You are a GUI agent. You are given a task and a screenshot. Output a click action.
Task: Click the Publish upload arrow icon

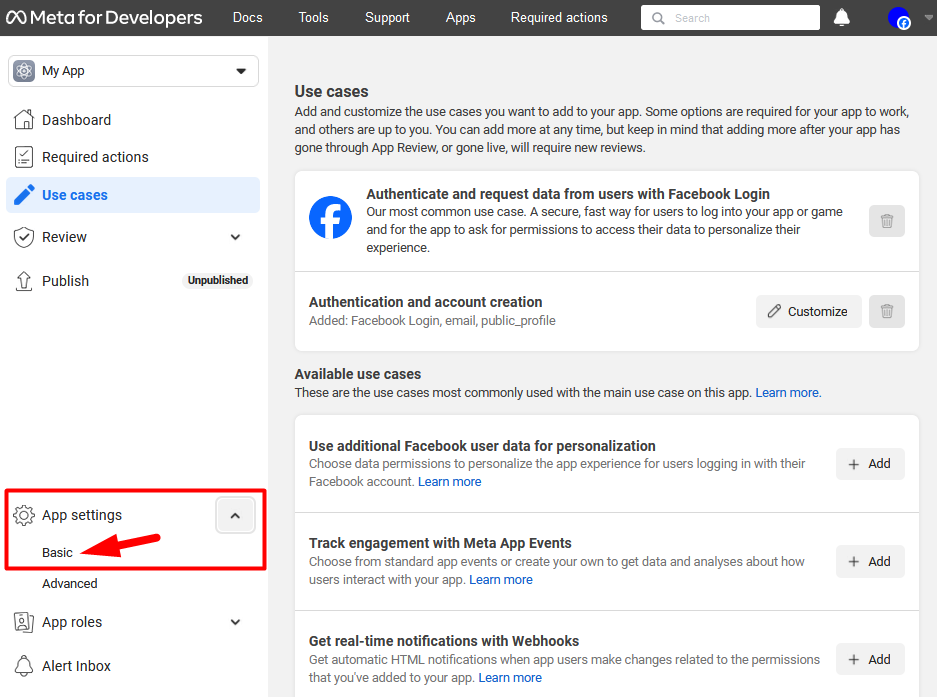point(24,281)
